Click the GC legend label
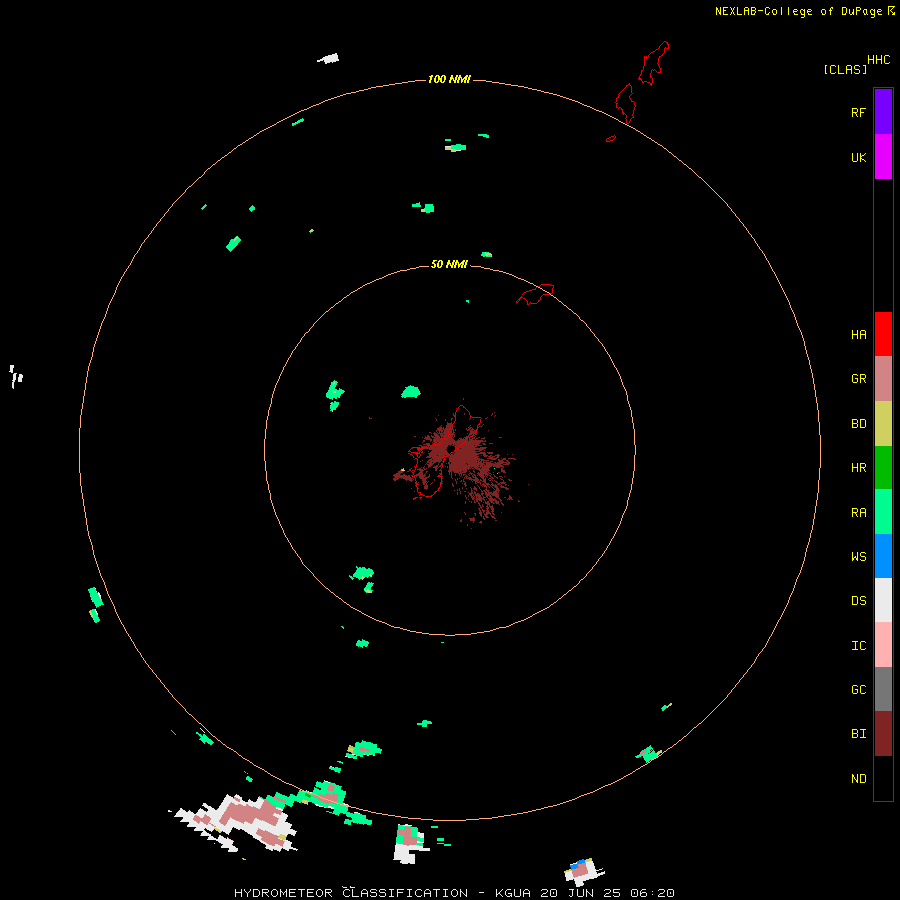This screenshot has width=900, height=900. tap(858, 690)
